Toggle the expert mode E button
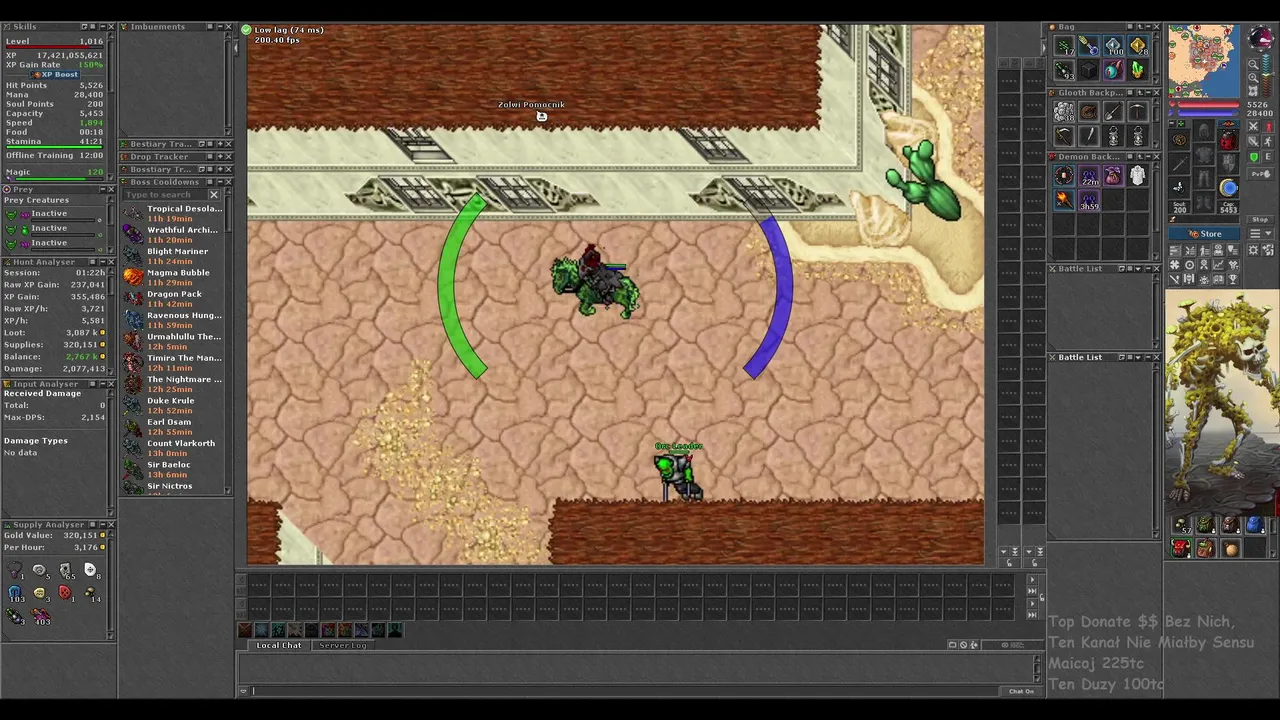 (x=1268, y=157)
